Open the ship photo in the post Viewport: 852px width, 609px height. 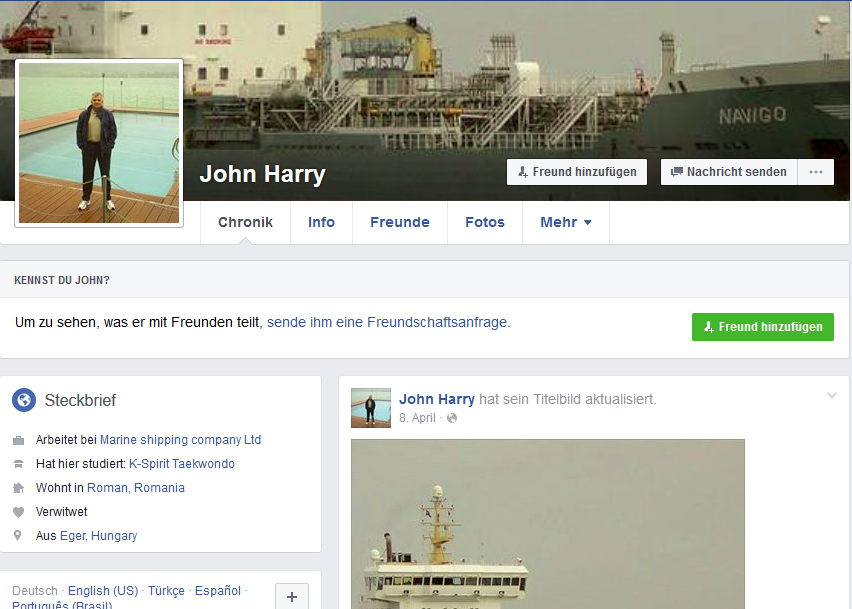click(x=548, y=524)
